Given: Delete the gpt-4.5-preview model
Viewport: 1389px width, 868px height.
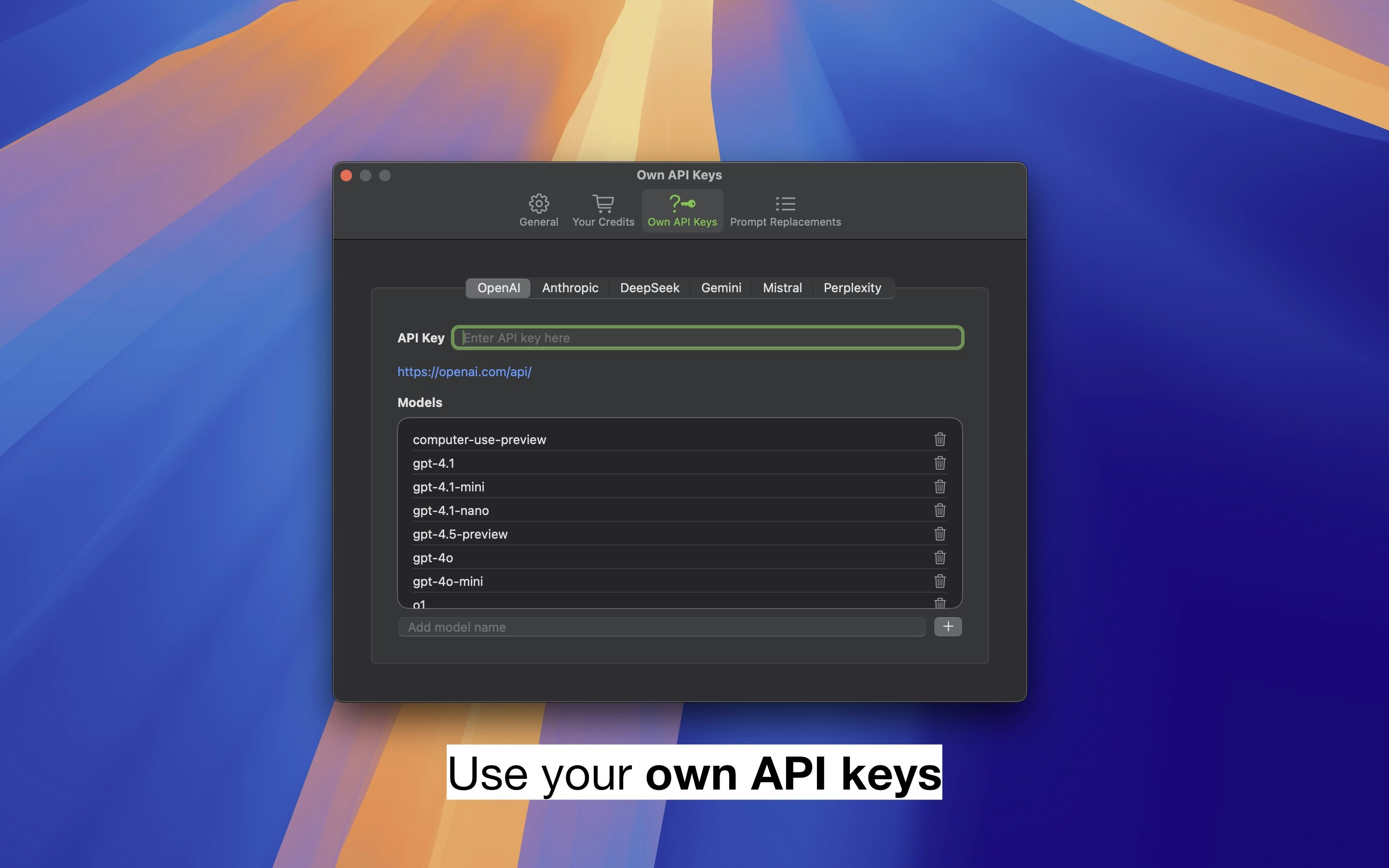Looking at the screenshot, I should point(940,533).
